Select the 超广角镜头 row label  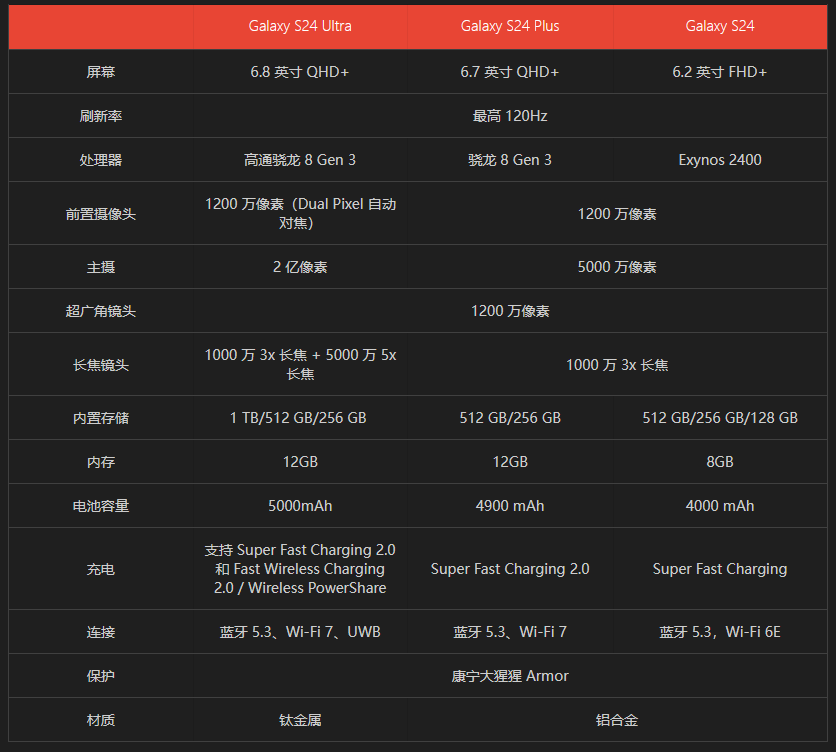[101, 311]
